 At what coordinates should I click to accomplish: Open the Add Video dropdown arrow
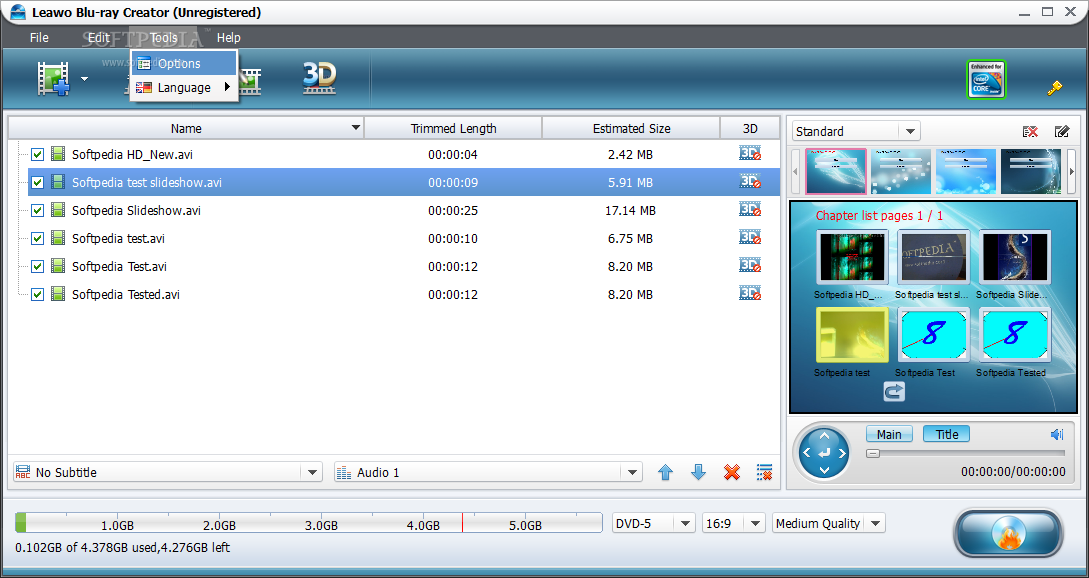(x=85, y=79)
